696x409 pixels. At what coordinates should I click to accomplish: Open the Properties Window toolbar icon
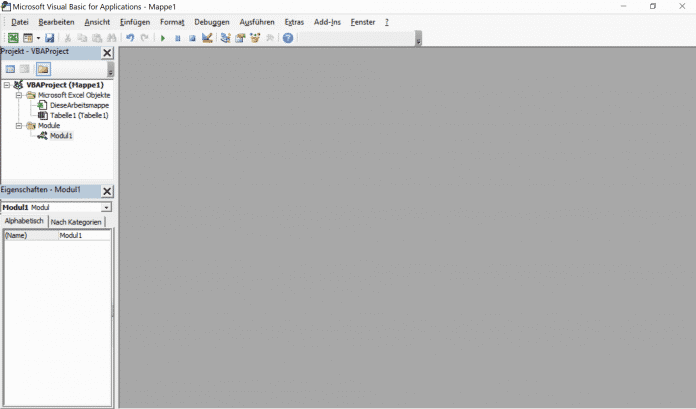click(240, 38)
